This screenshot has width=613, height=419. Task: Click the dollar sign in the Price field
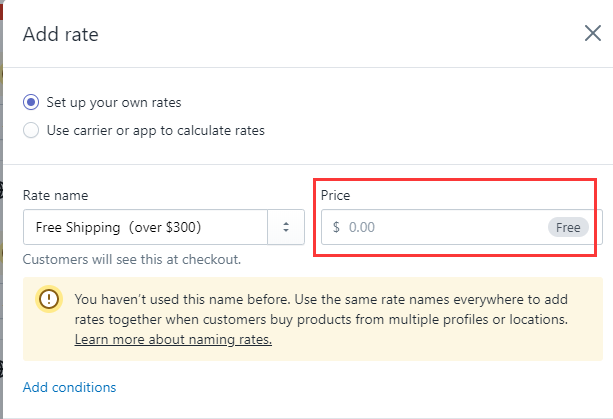pyautogui.click(x=336, y=227)
